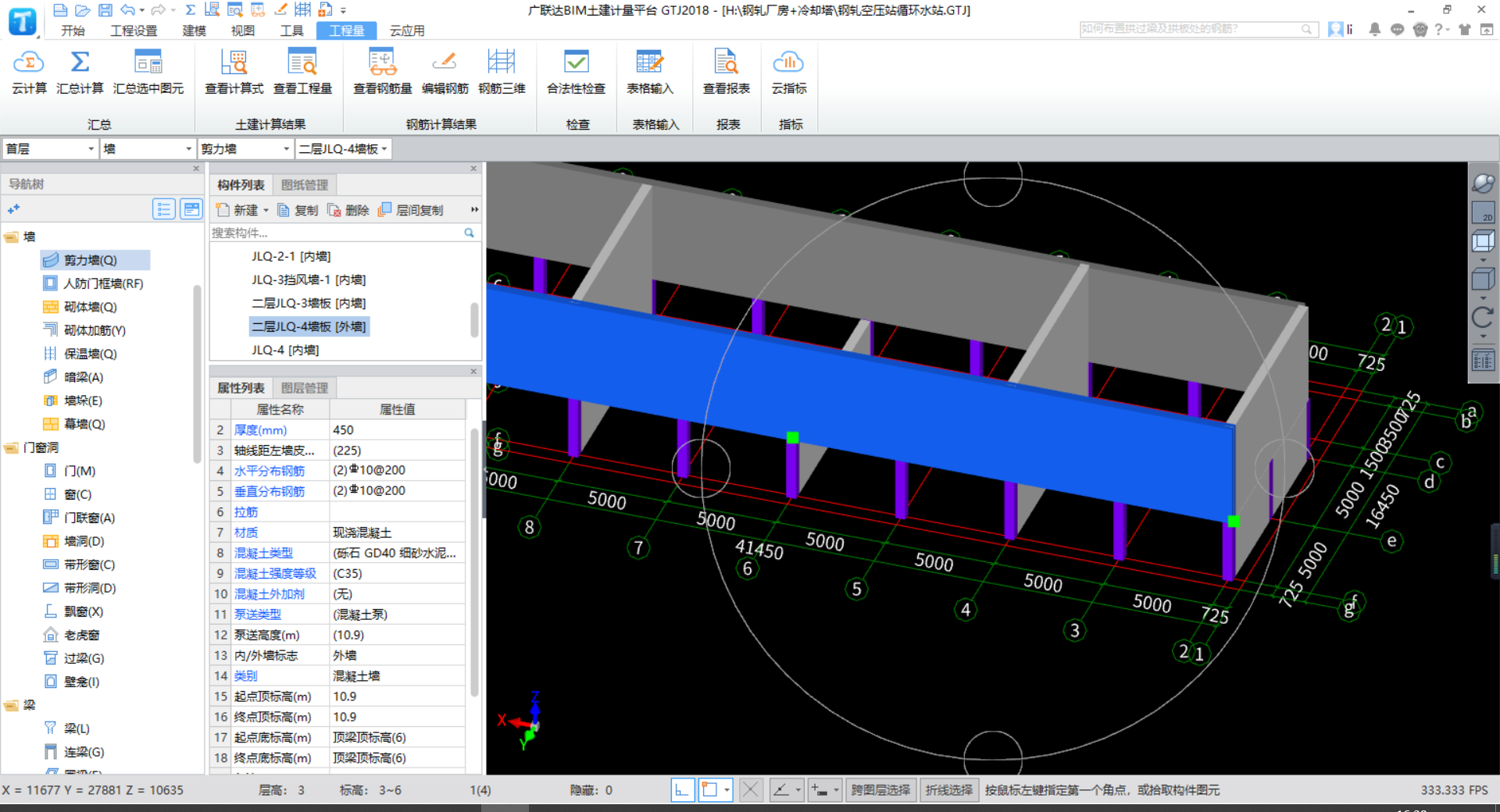Toggle 跨图层选择 cross-layer selection

(880, 790)
